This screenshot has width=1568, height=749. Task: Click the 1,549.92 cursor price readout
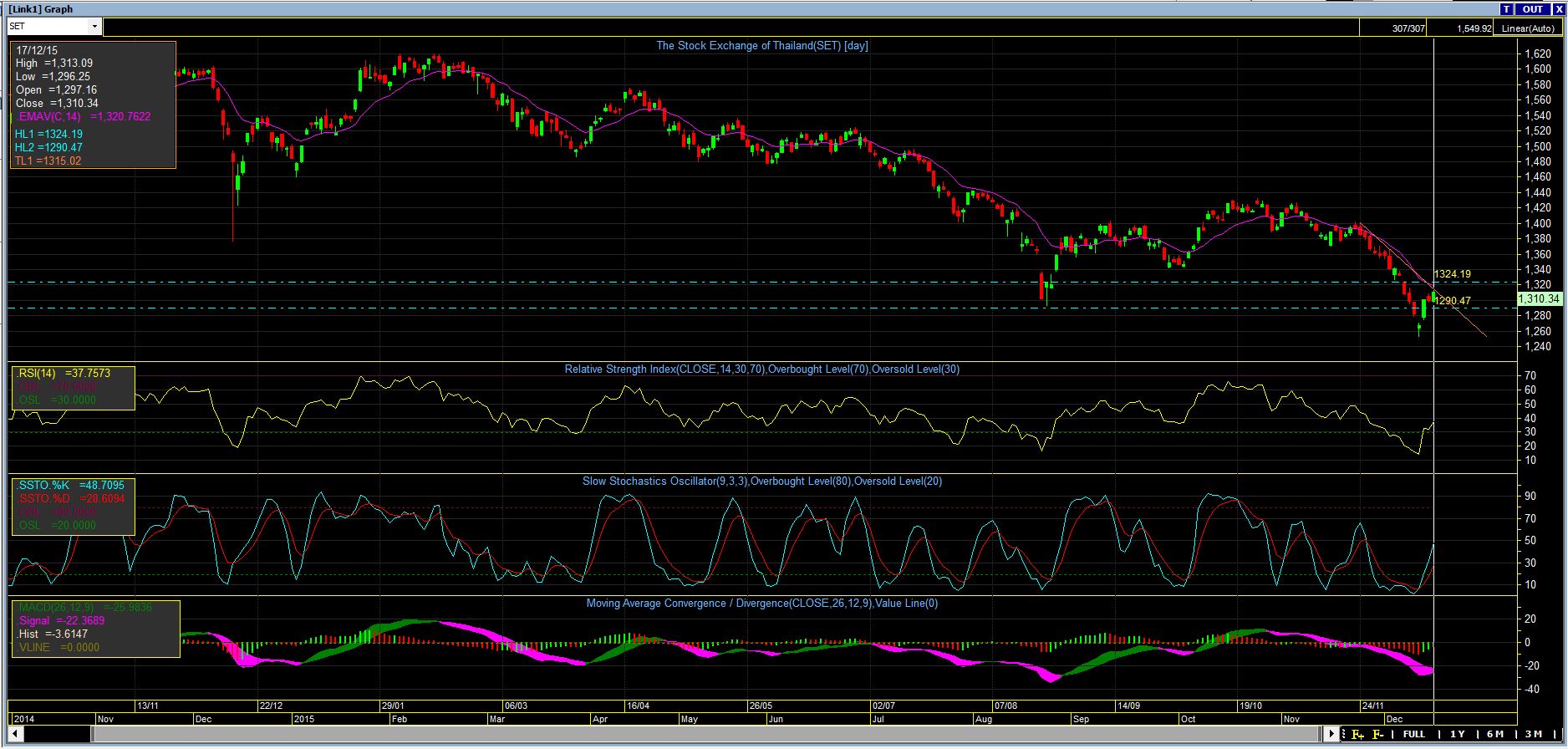(x=1460, y=28)
